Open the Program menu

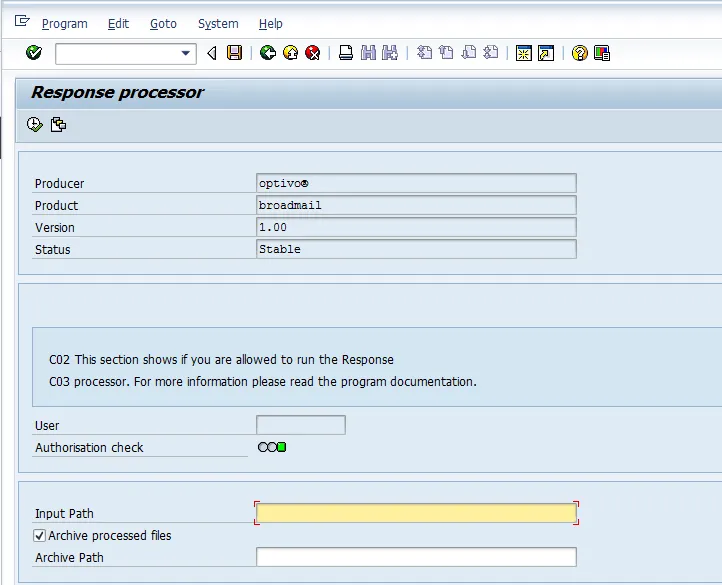click(64, 23)
